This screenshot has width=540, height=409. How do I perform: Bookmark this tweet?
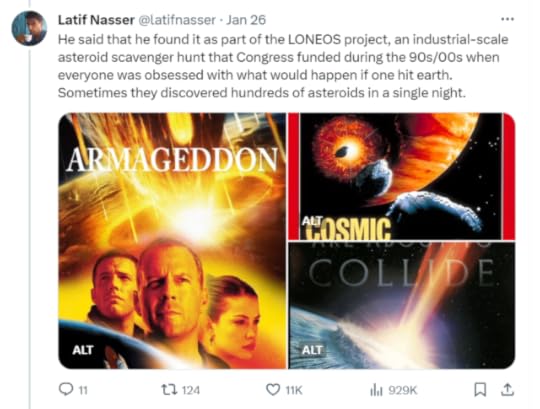tap(480, 390)
